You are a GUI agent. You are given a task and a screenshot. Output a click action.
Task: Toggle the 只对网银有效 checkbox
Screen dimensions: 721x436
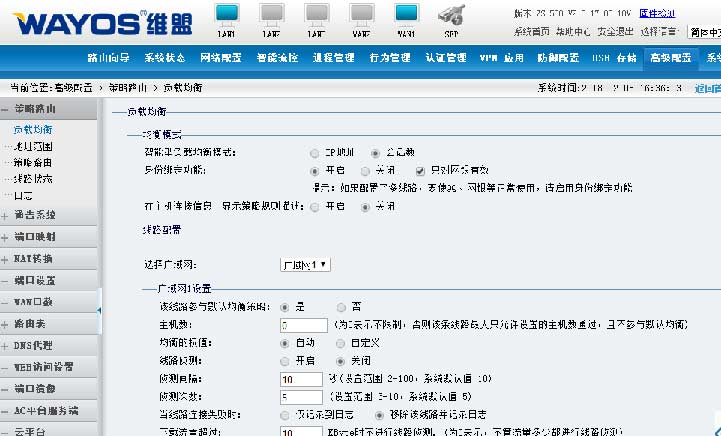pos(420,171)
